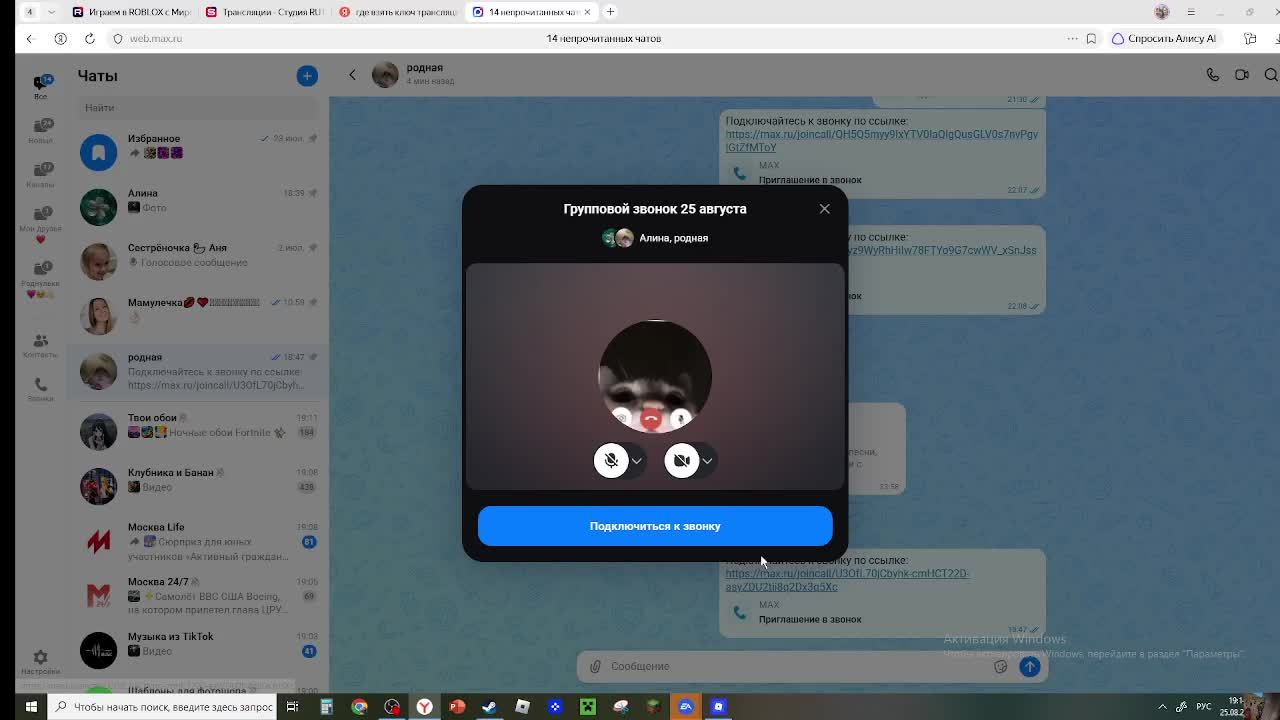Screen dimensions: 1280x720
Task: Open the Сестрёночка Аня chat
Action: pyautogui.click(x=198, y=261)
